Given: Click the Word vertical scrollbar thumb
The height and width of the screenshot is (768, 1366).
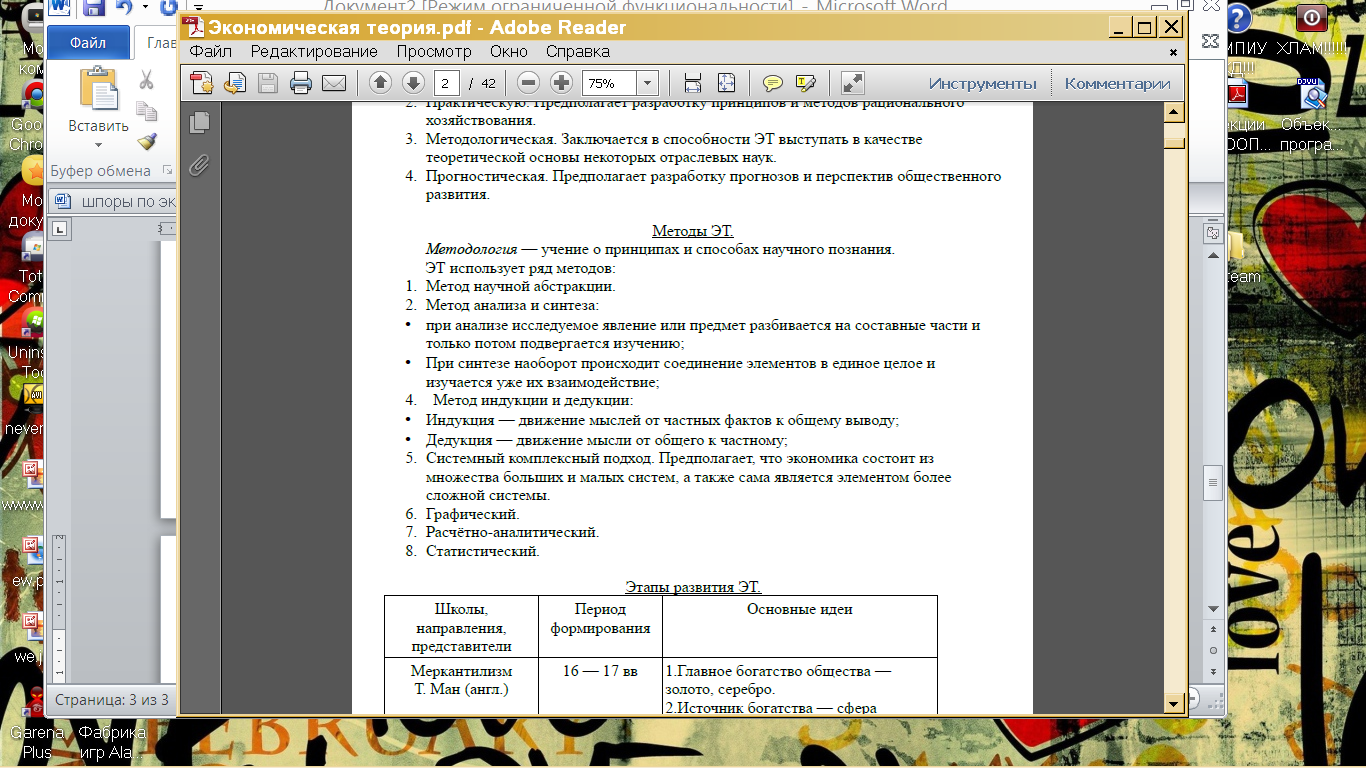Looking at the screenshot, I should 1214,483.
